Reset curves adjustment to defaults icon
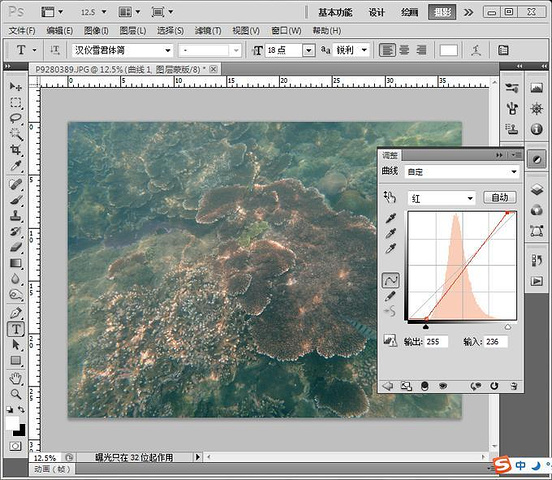552x480 pixels. [494, 386]
